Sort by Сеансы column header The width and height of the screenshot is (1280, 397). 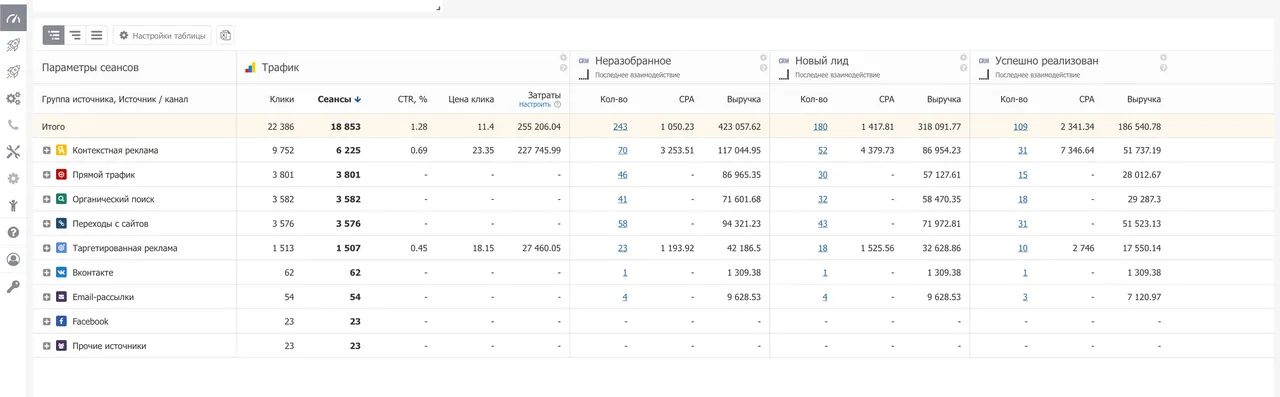[x=339, y=99]
